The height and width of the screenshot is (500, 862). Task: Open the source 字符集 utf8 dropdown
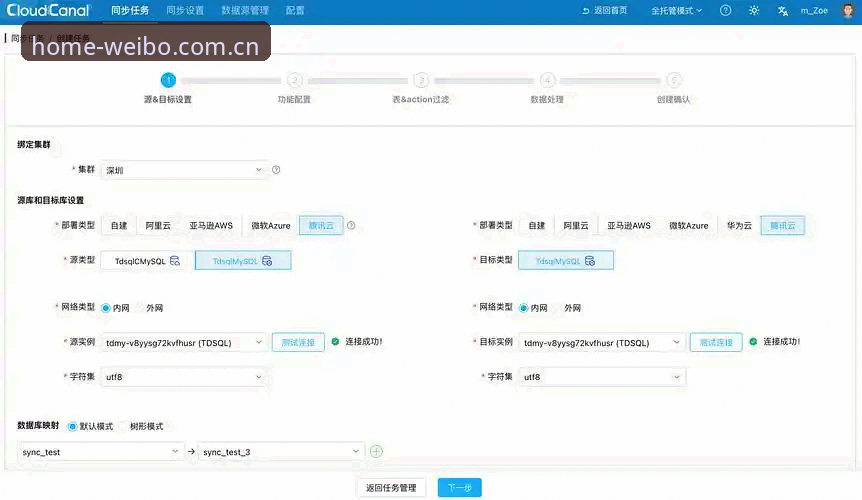point(184,377)
